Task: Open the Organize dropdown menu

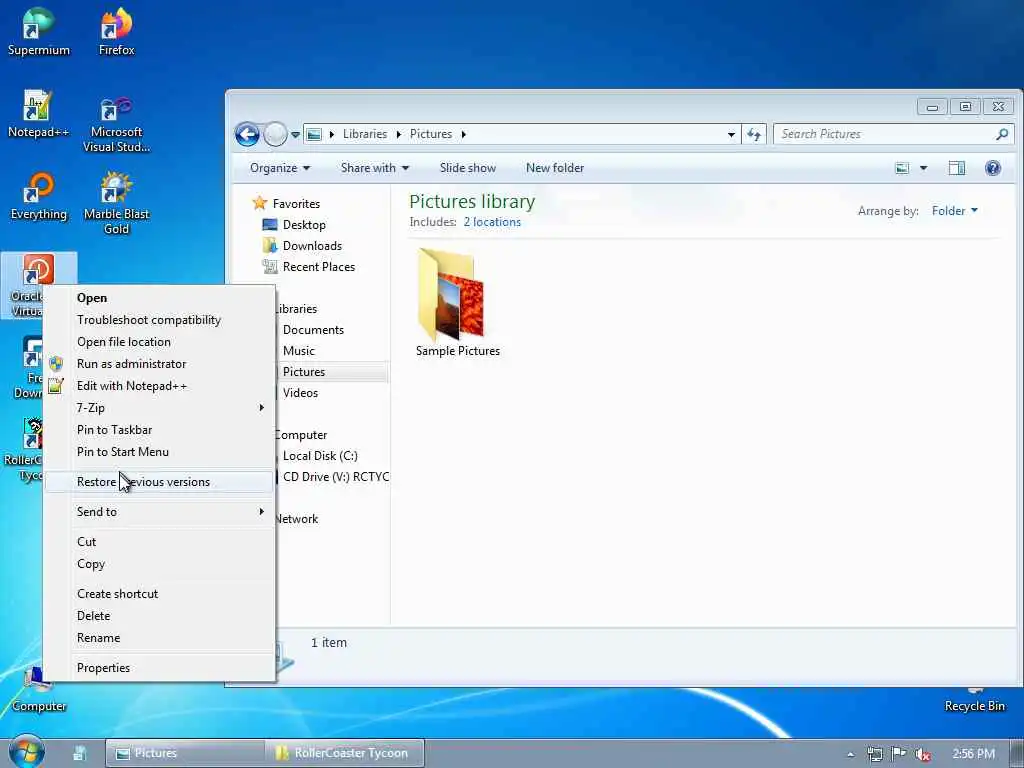Action: click(x=280, y=168)
